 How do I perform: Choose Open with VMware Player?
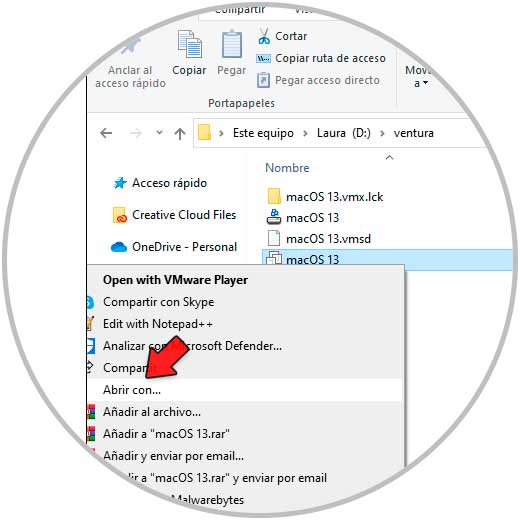pyautogui.click(x=175, y=280)
